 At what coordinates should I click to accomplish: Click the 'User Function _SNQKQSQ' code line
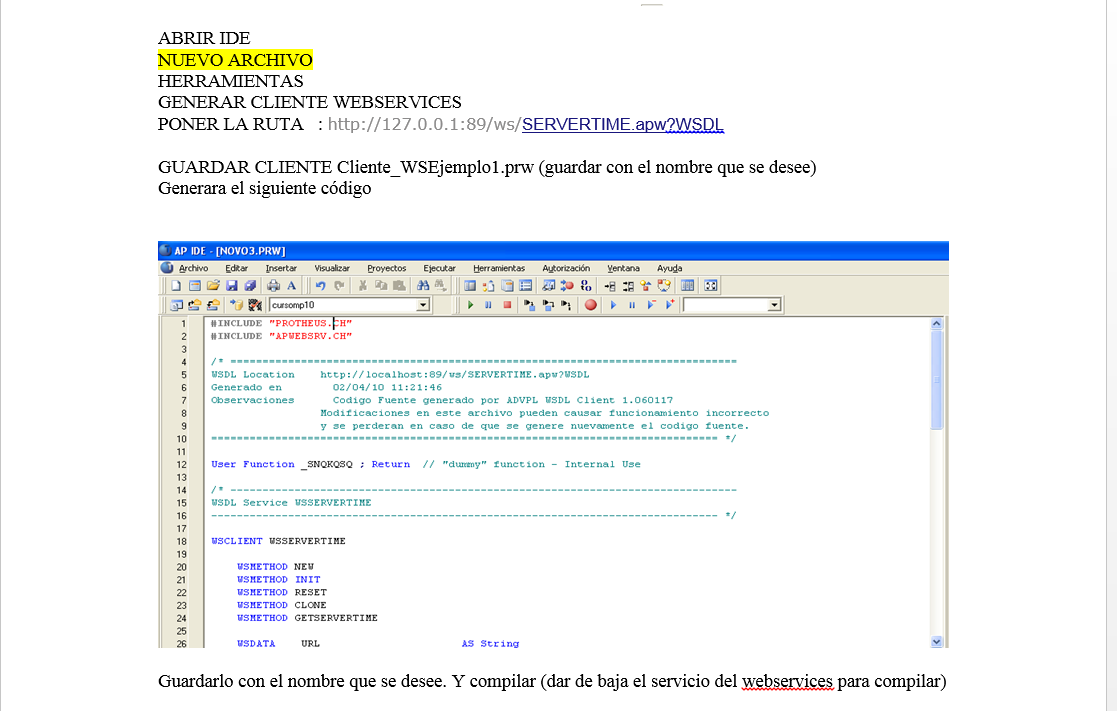[x=282, y=465]
